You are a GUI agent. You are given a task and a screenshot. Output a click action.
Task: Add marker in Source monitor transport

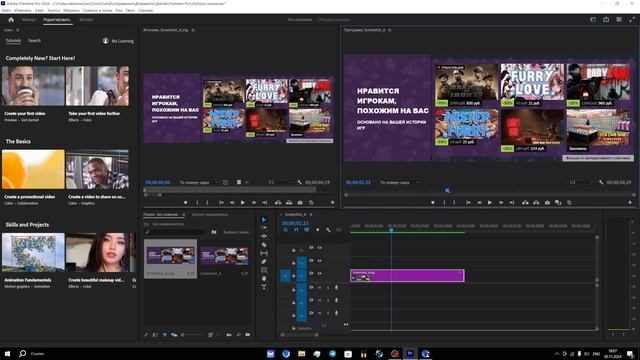[185, 202]
